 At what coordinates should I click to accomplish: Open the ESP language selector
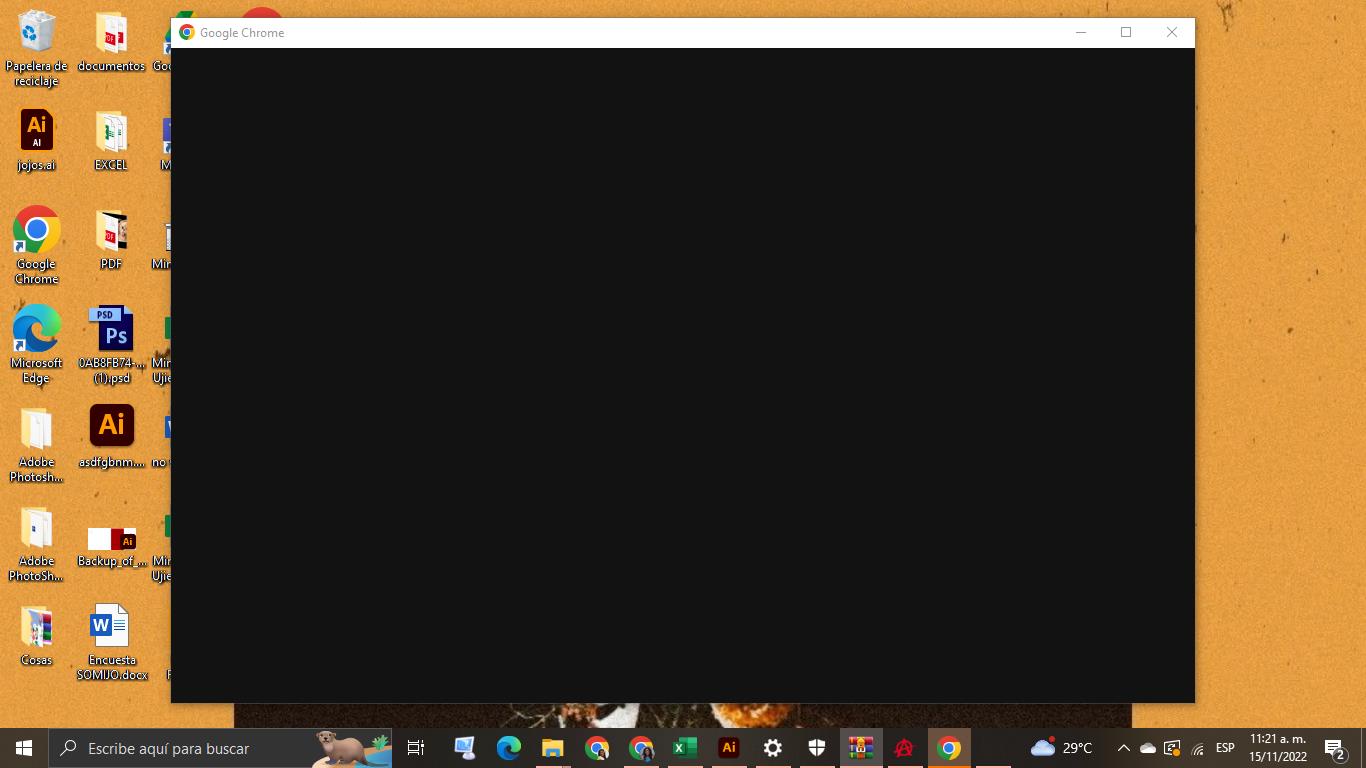(x=1225, y=748)
